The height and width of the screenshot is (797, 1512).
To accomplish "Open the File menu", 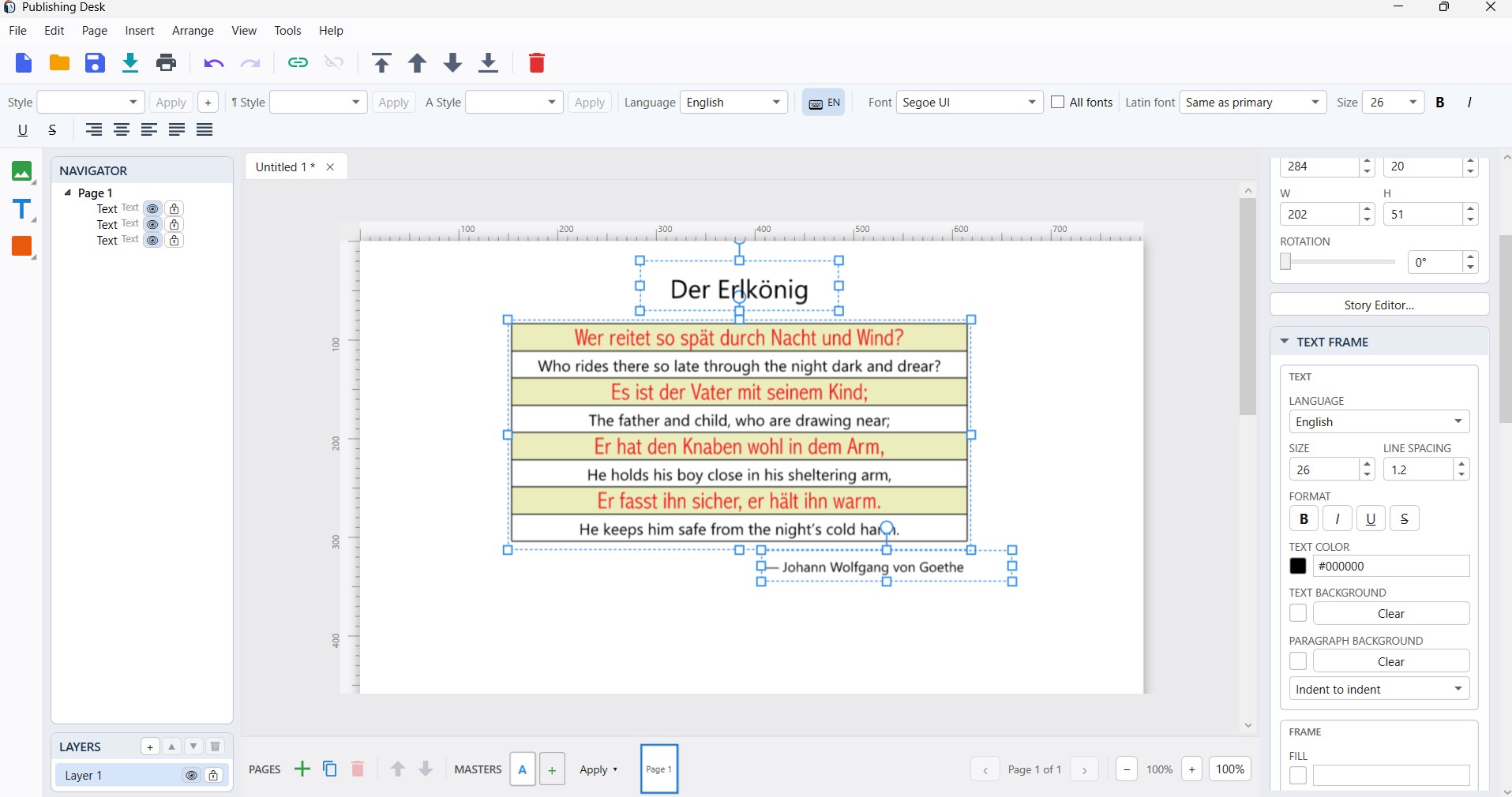I will click(x=17, y=31).
